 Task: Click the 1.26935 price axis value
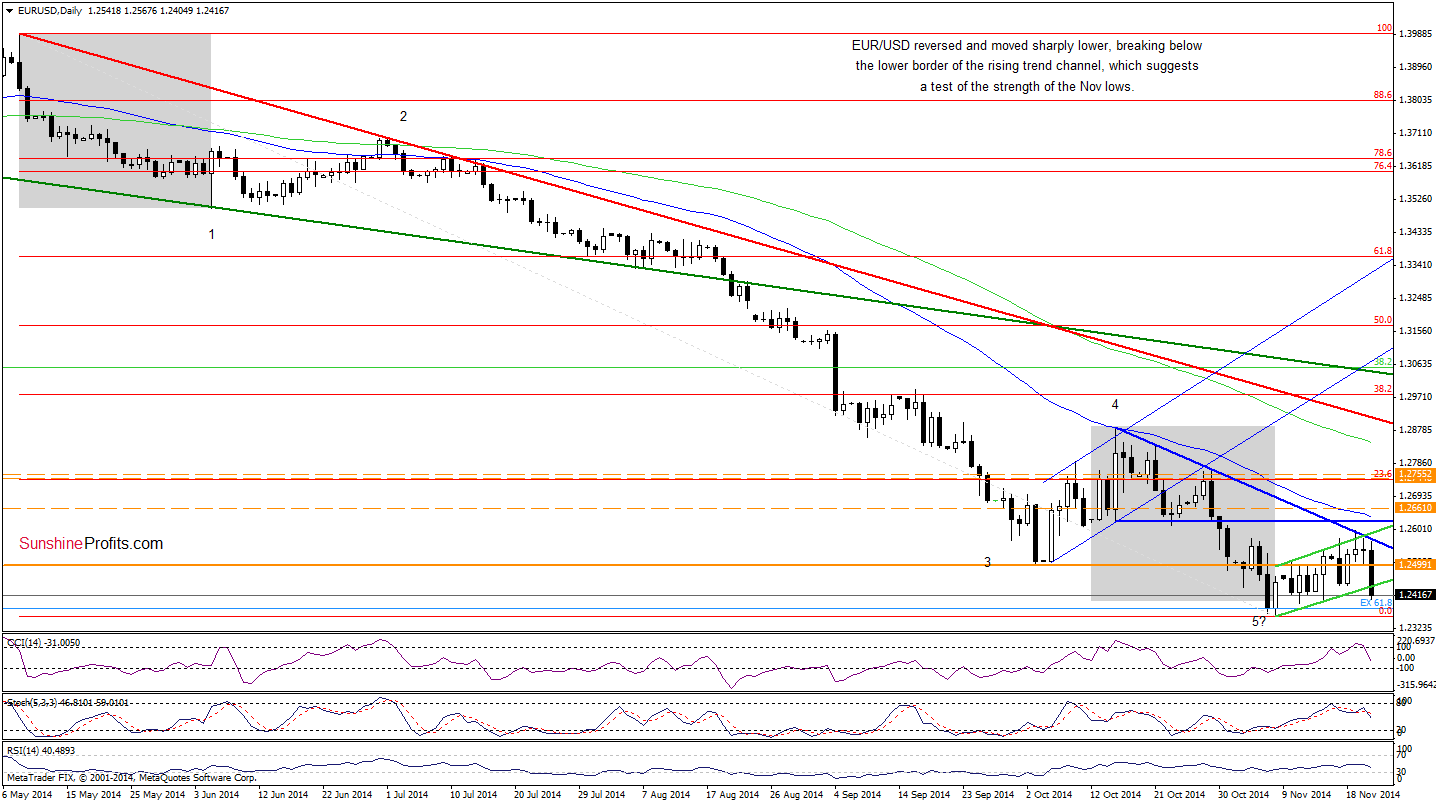click(1417, 496)
